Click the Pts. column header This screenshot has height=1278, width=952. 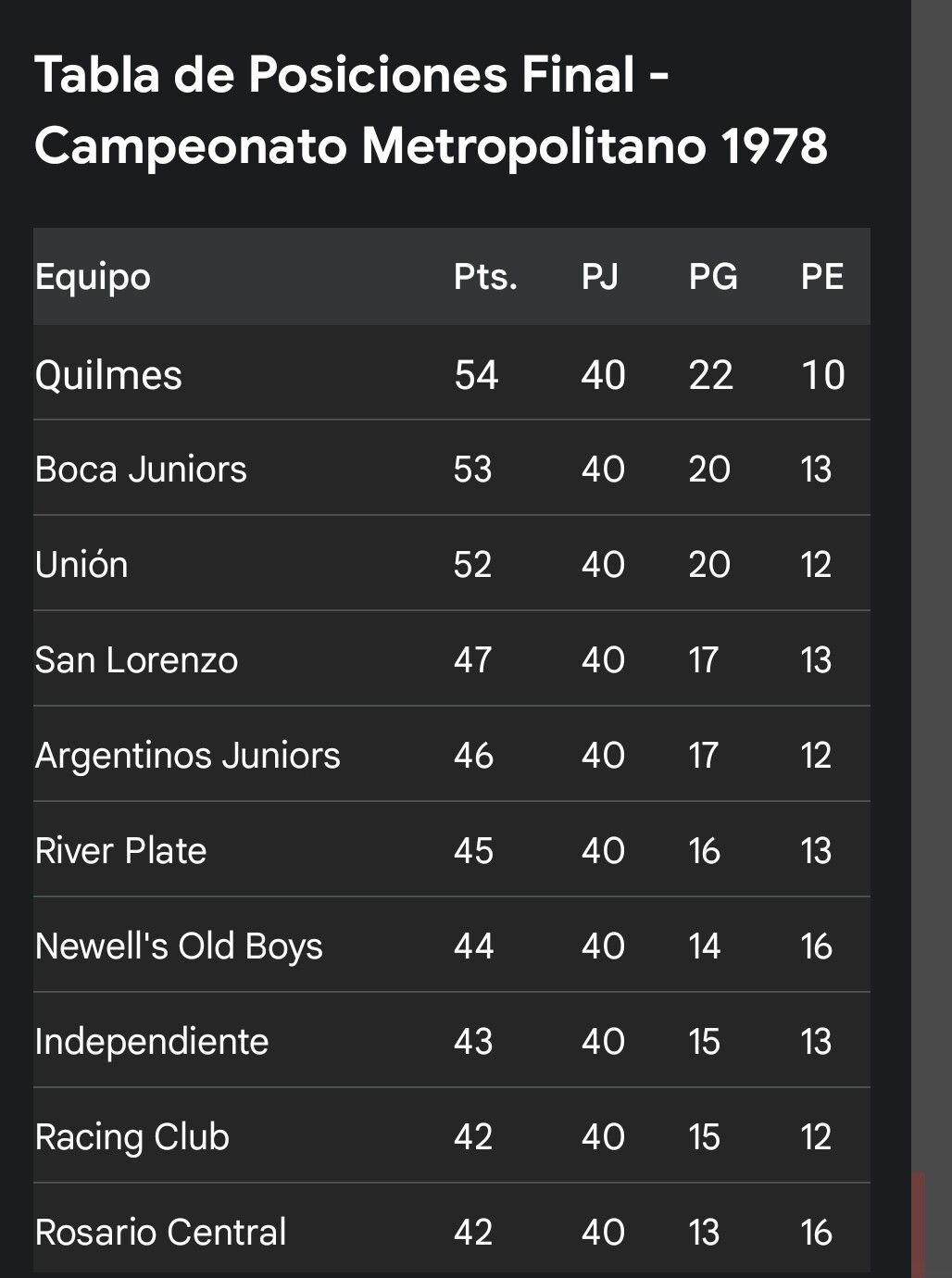click(485, 277)
